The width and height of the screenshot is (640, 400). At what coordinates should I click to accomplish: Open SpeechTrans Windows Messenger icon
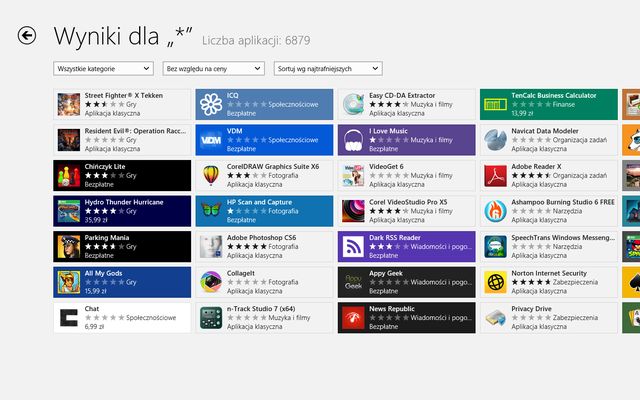point(496,247)
